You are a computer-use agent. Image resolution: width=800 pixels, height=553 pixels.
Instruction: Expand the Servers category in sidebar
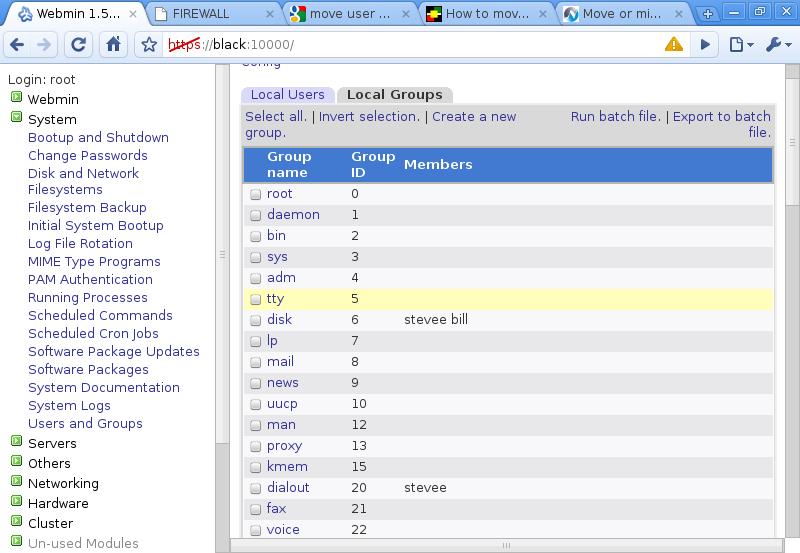(x=16, y=442)
